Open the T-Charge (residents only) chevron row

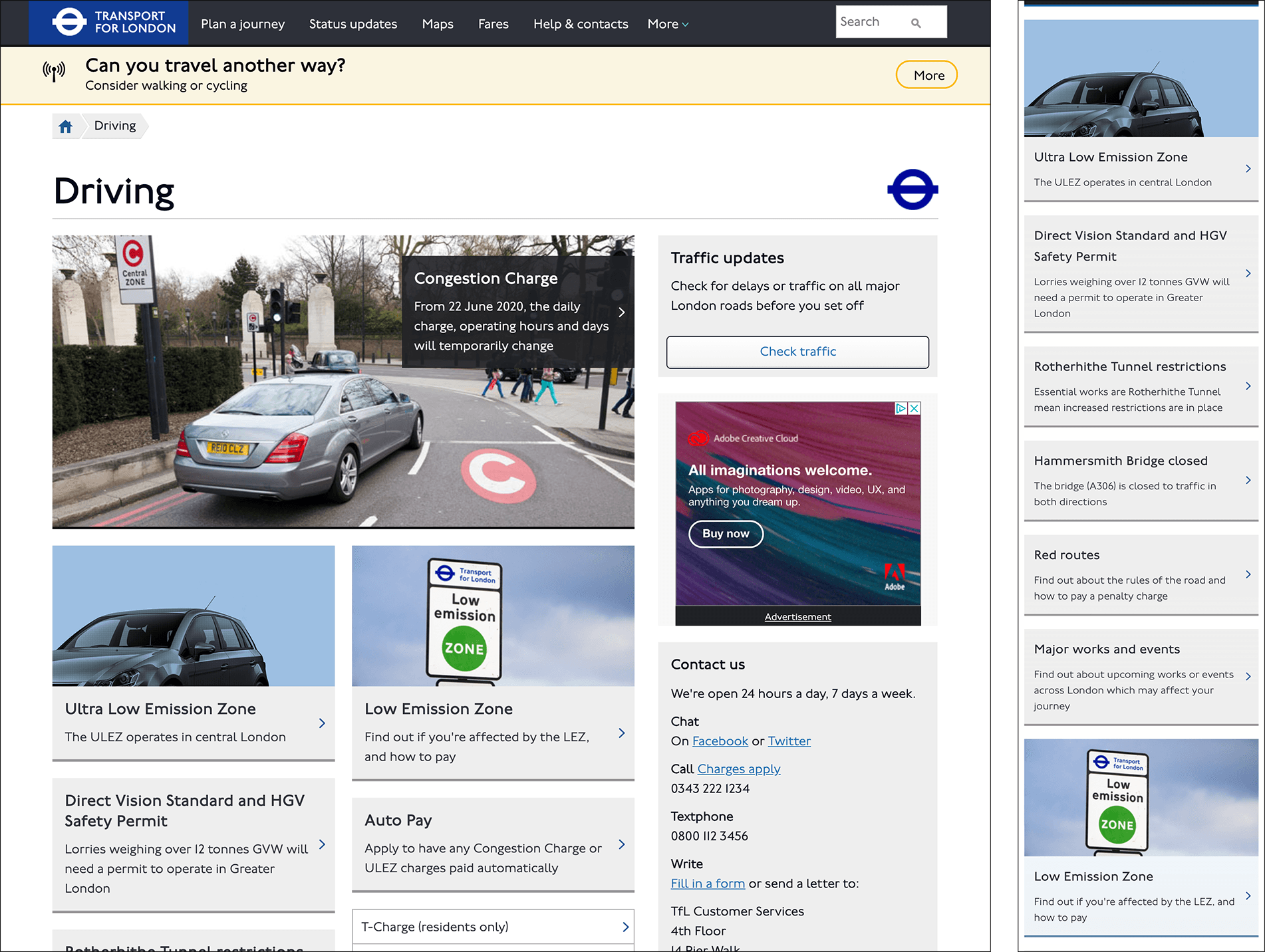(x=625, y=927)
